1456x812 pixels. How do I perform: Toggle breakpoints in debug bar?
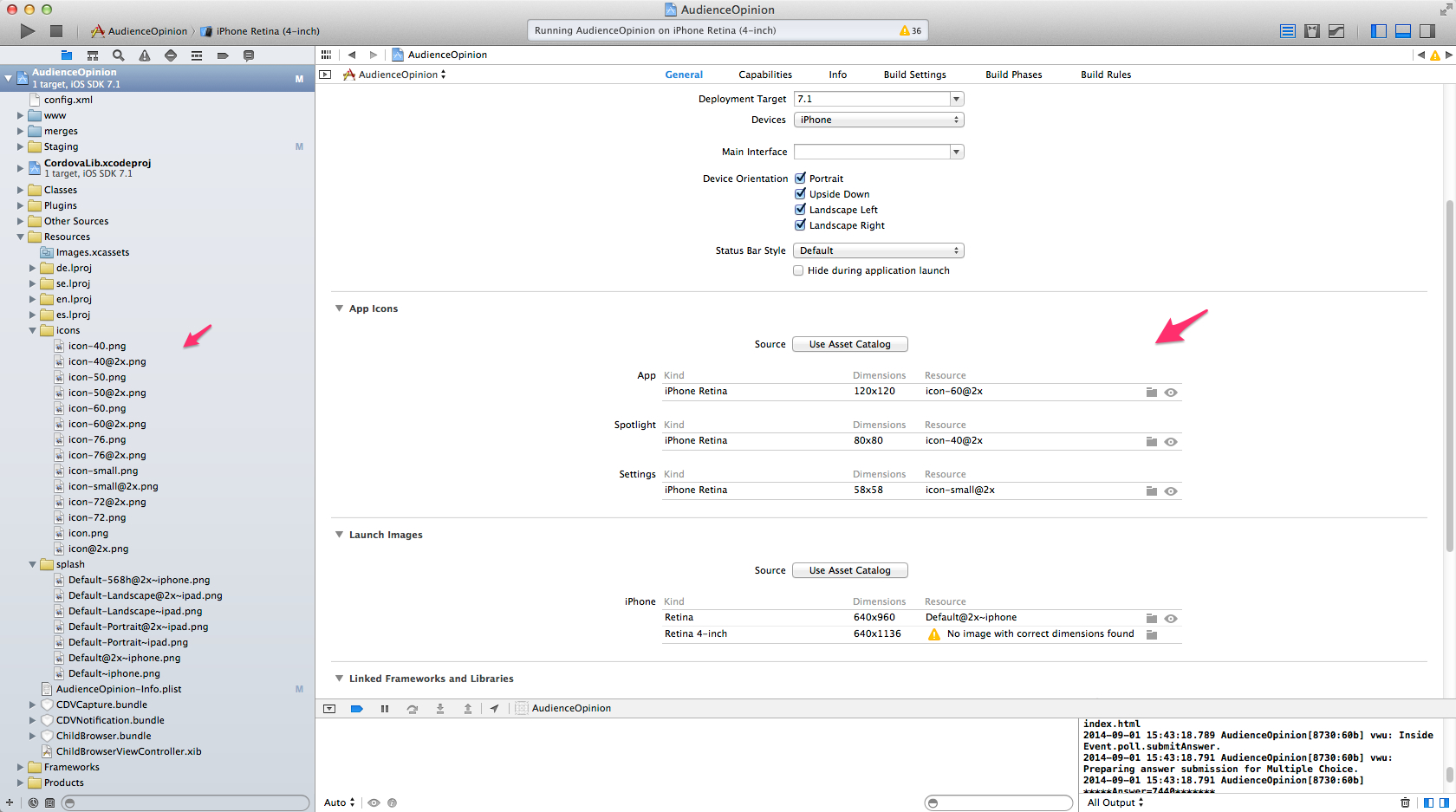356,709
